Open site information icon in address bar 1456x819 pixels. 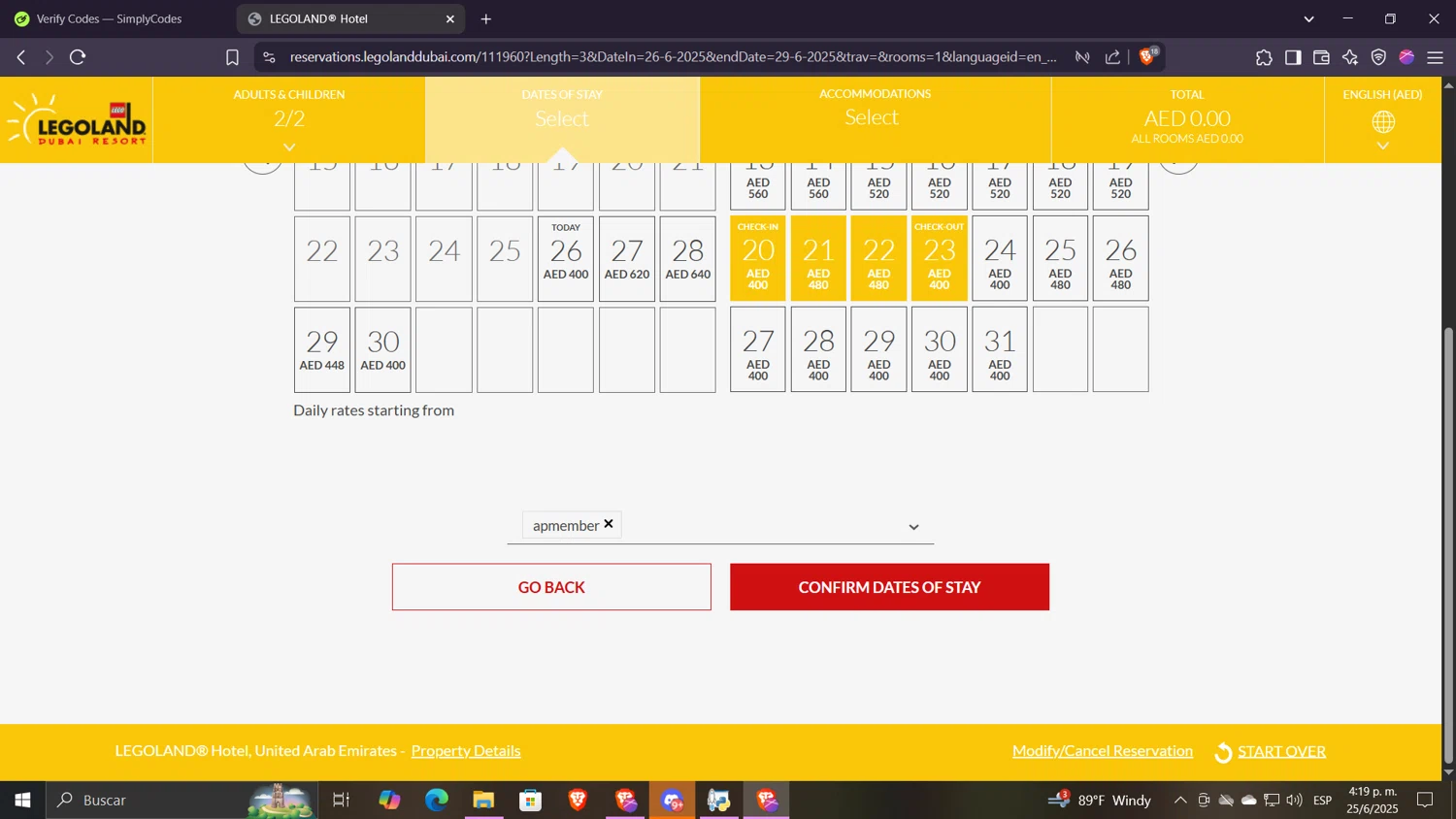pyautogui.click(x=269, y=57)
